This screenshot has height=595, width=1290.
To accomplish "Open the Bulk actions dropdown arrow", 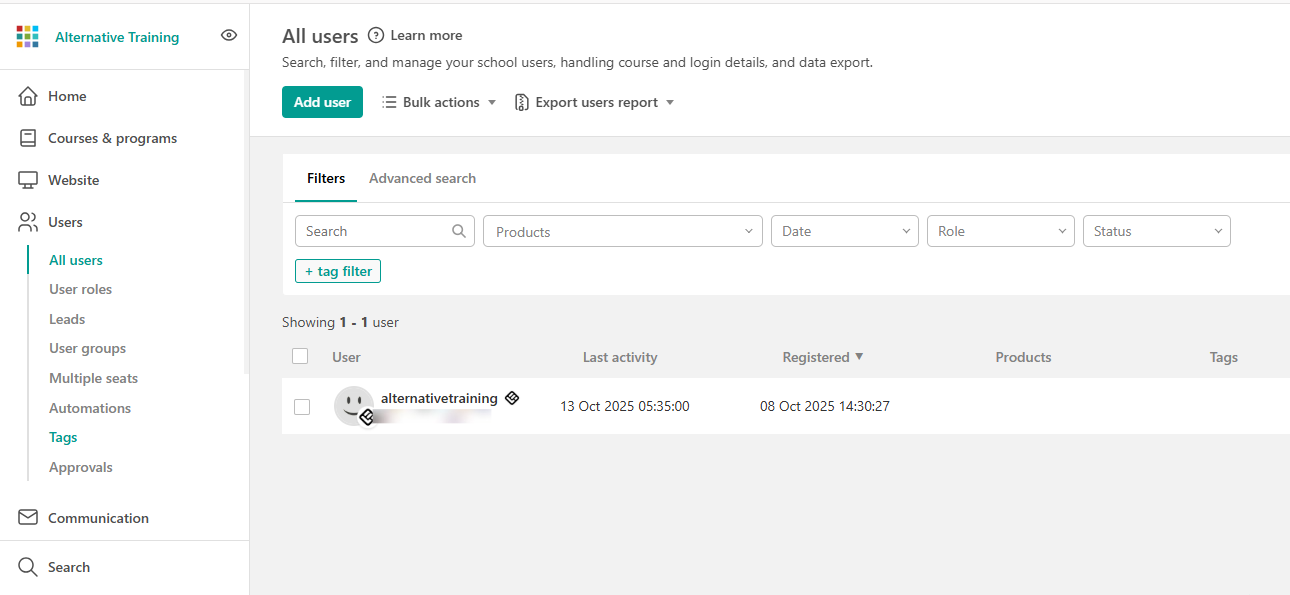I will coord(492,102).
